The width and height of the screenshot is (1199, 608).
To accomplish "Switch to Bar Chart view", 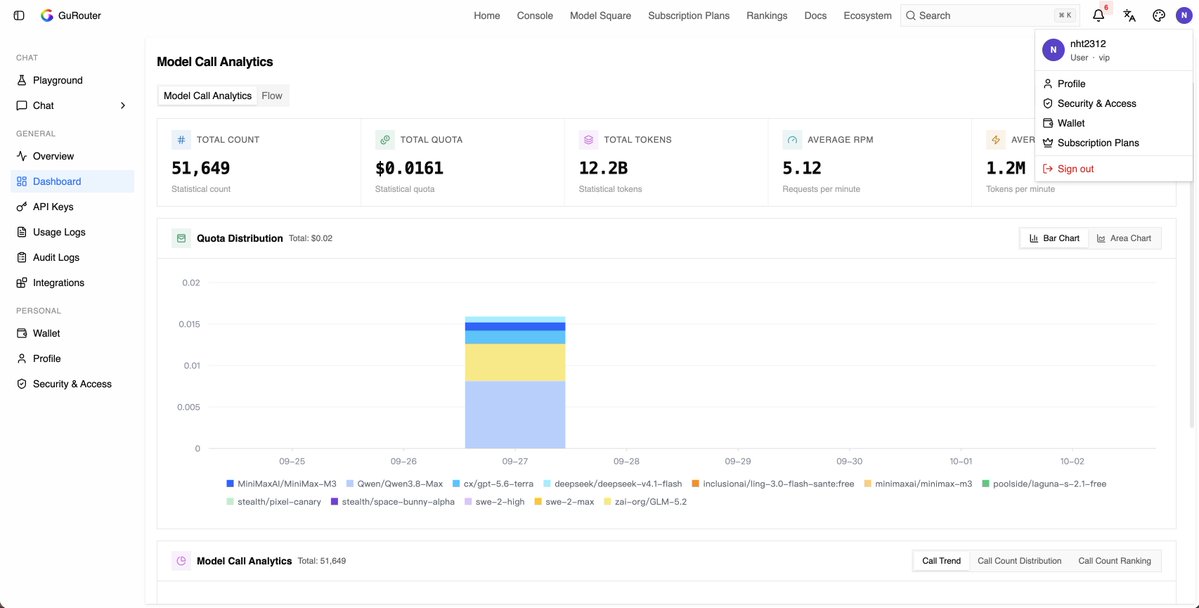I will click(1054, 239).
